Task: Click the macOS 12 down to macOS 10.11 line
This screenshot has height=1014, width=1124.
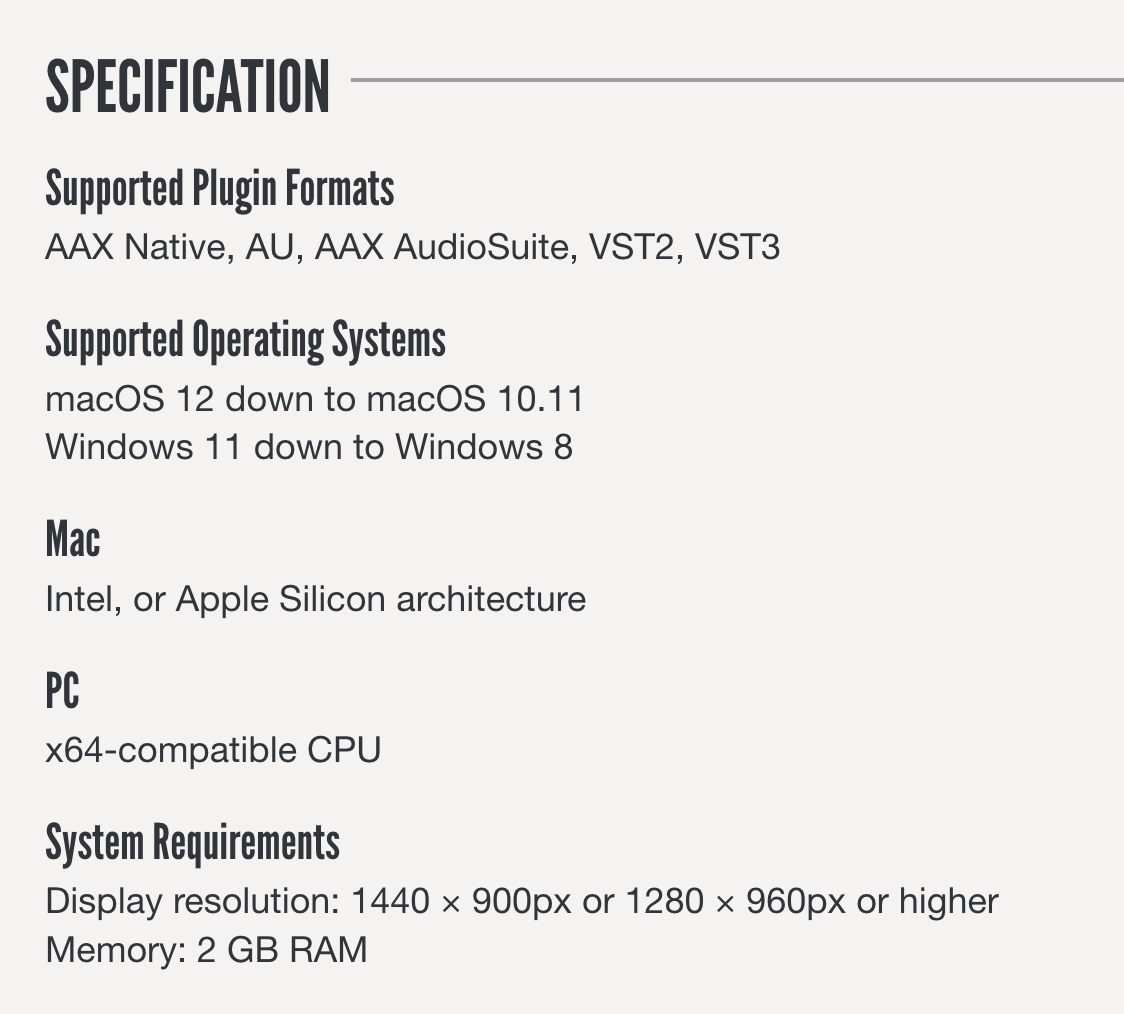Action: (x=314, y=399)
